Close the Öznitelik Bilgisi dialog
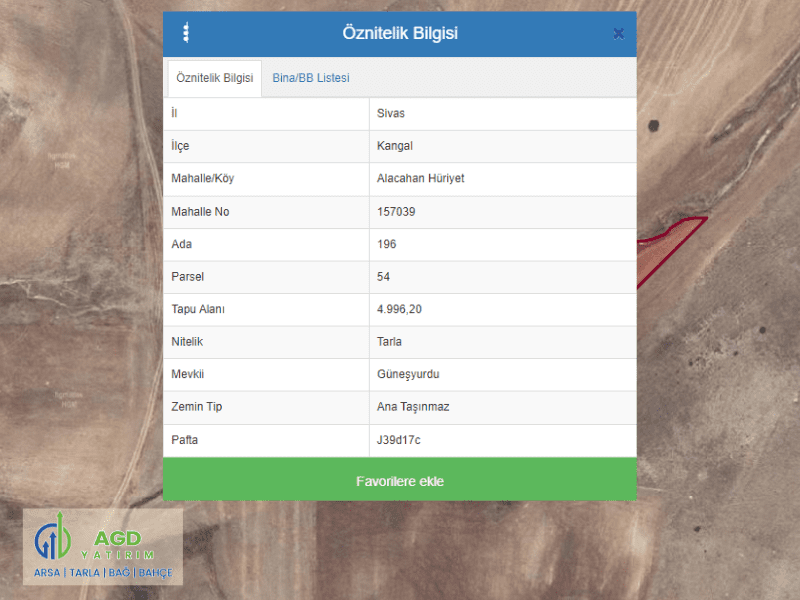The width and height of the screenshot is (800, 600). point(618,34)
